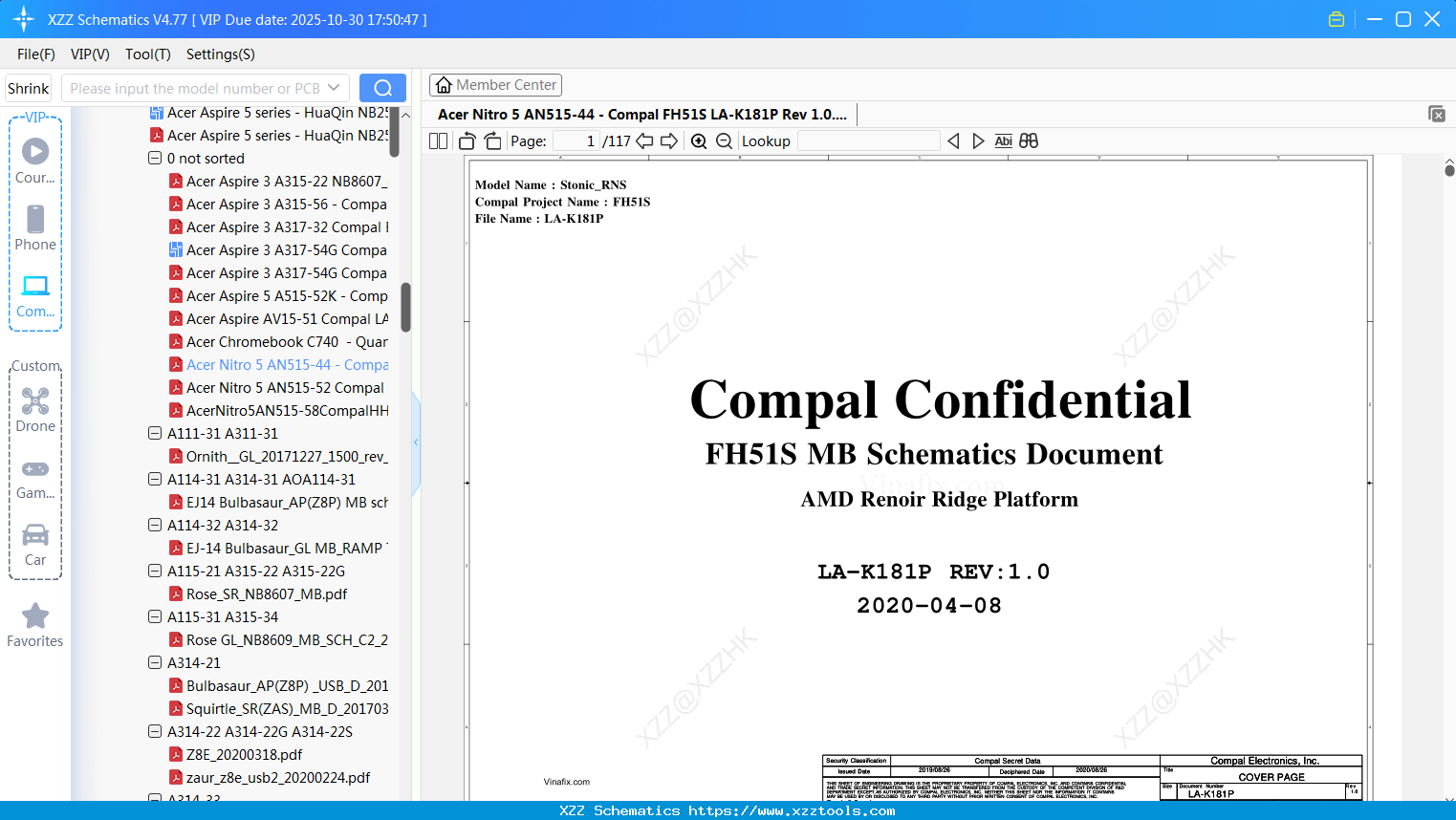Image resolution: width=1456 pixels, height=820 pixels.
Task: Click the Page number field
Action: pyautogui.click(x=576, y=141)
